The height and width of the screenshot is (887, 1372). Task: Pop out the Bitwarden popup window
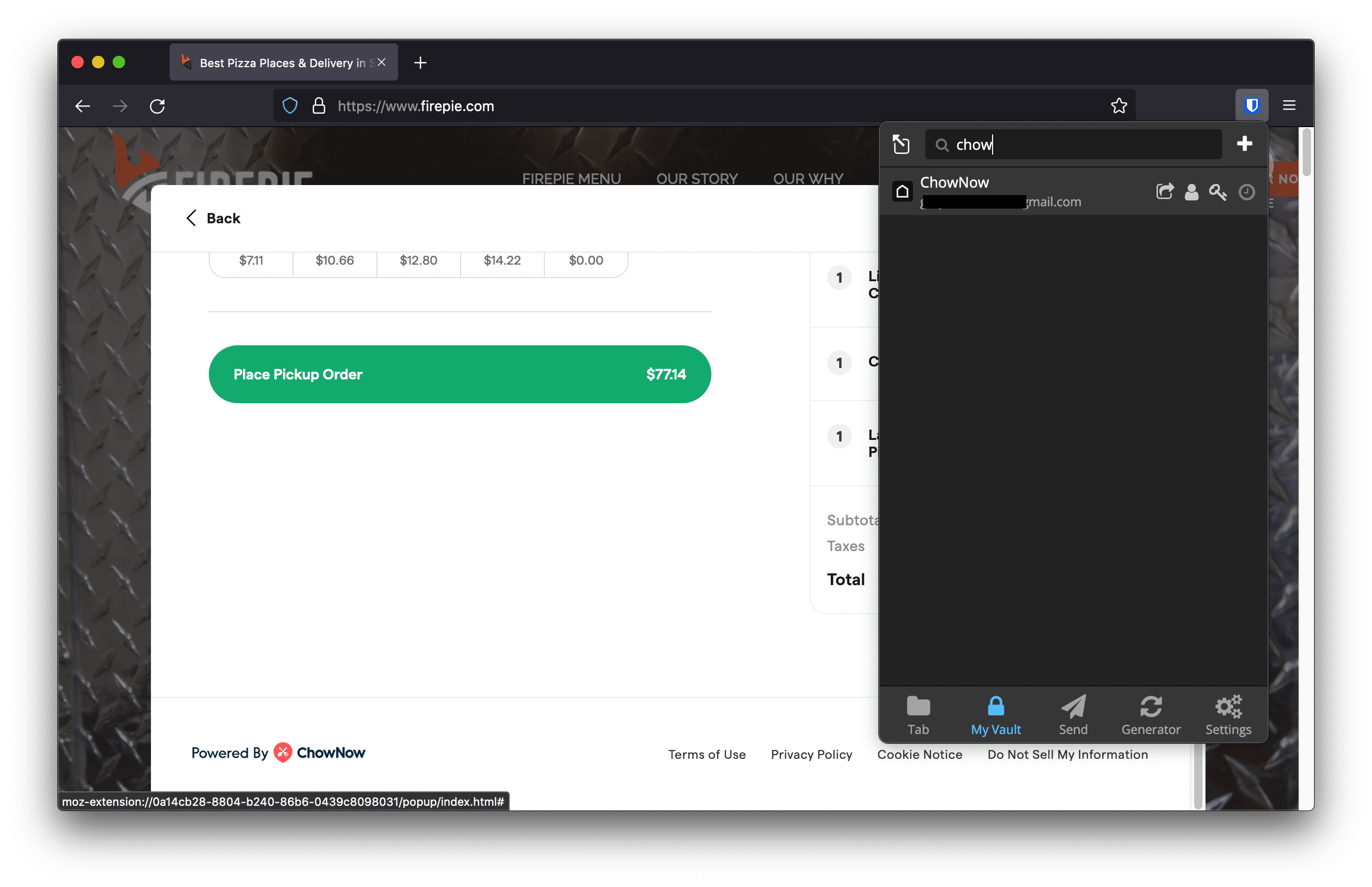click(901, 144)
